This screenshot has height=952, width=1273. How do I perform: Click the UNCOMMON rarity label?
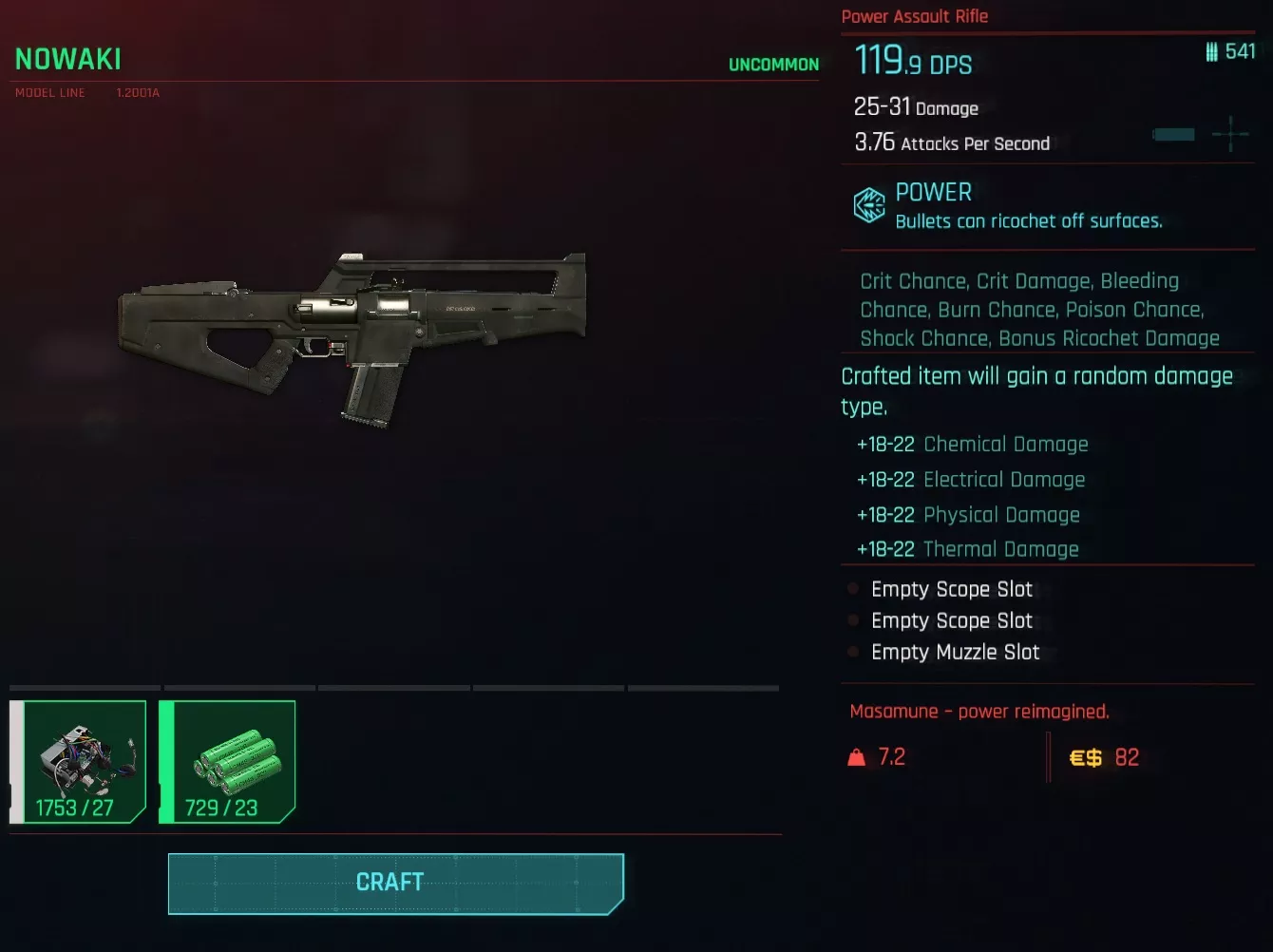click(773, 65)
